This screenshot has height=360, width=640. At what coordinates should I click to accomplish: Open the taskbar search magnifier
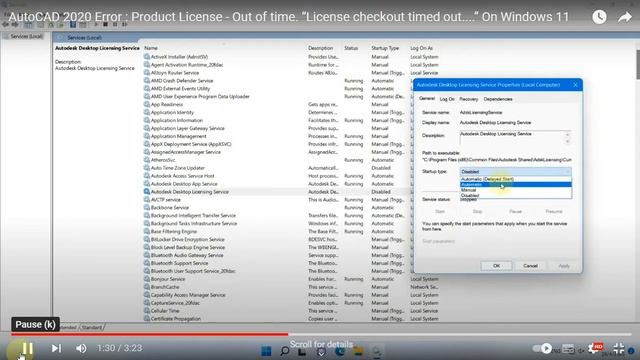[284, 351]
